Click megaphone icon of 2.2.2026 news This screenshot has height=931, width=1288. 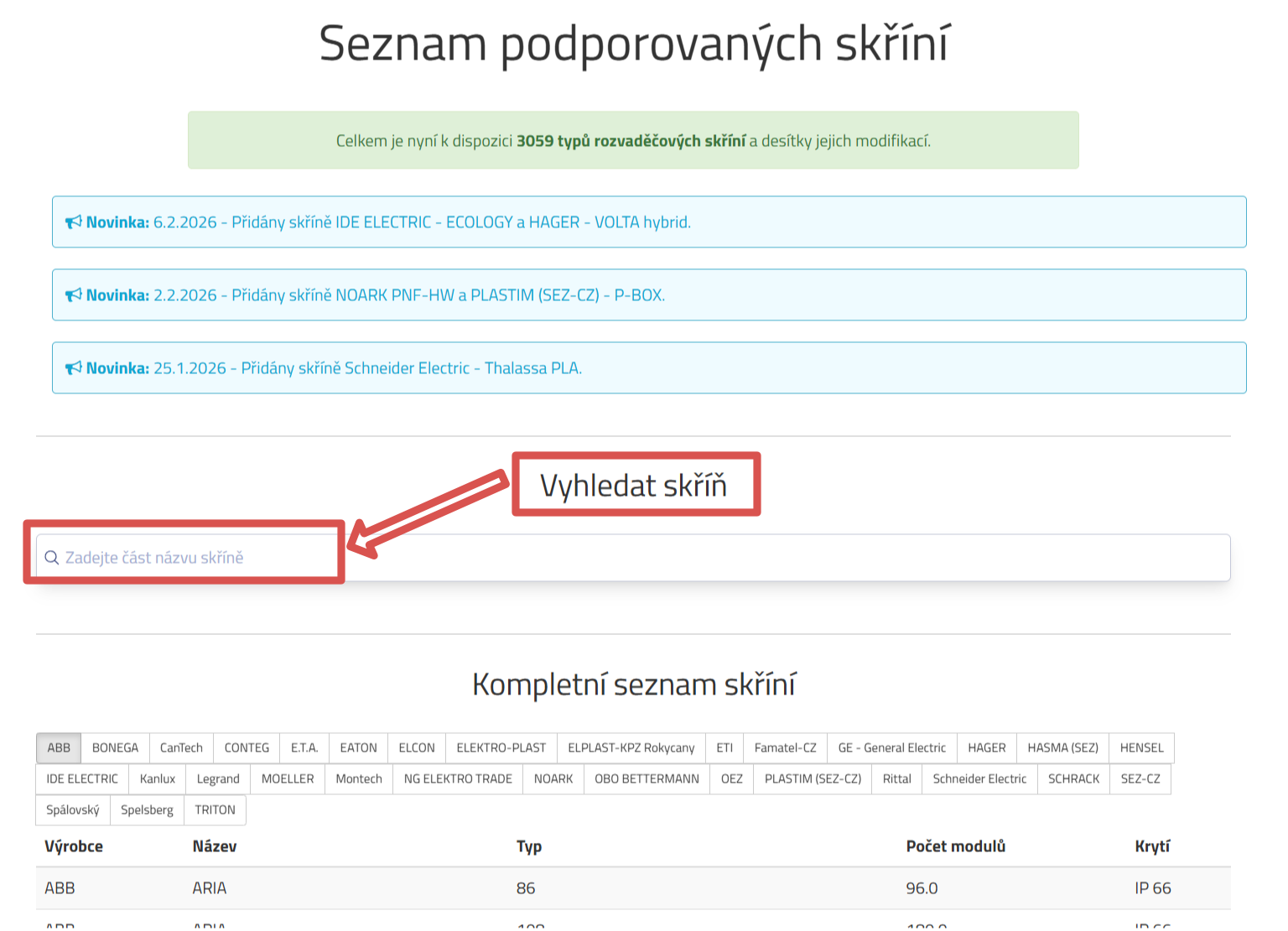[74, 295]
